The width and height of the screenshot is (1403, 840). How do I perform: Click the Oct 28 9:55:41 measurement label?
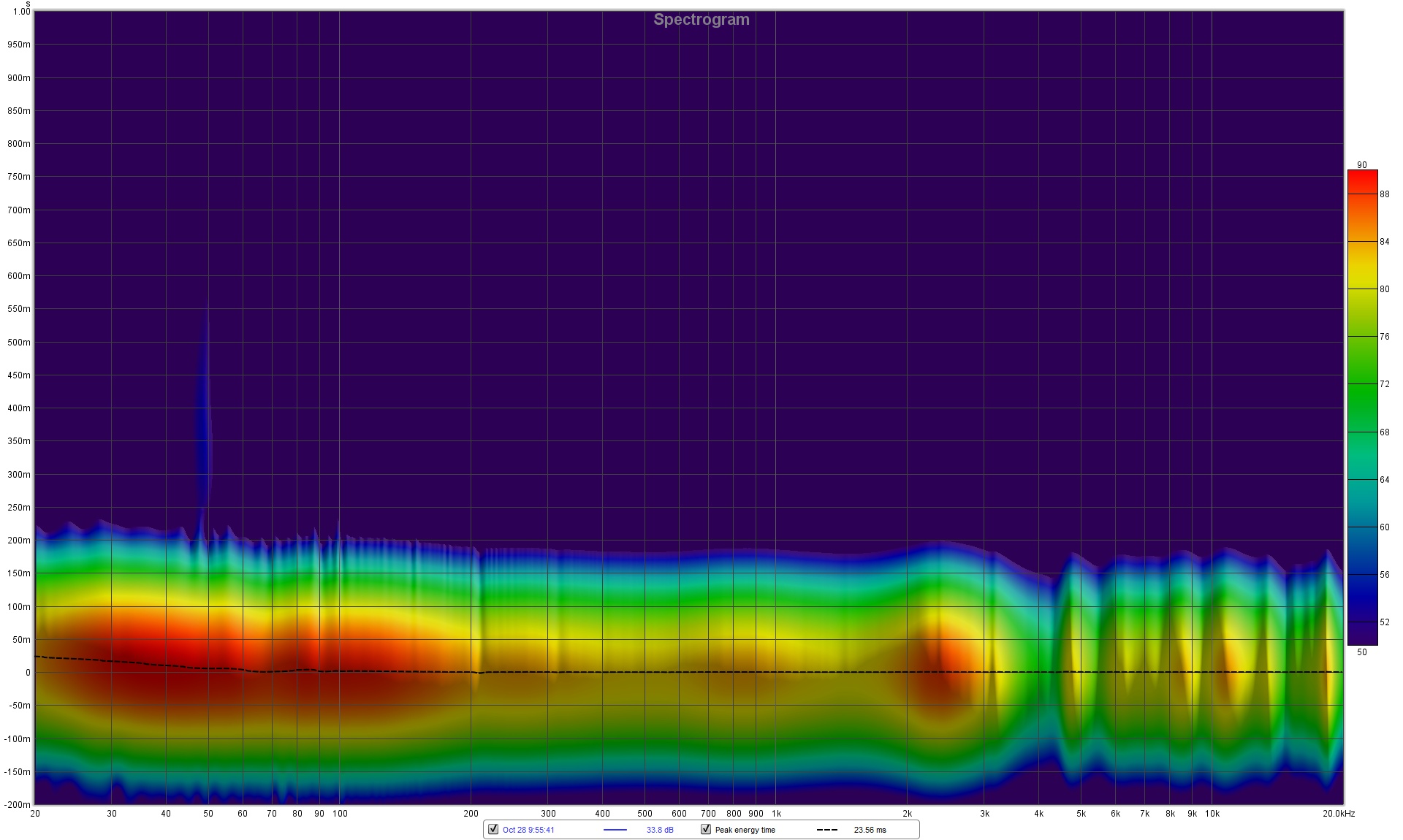[528, 830]
